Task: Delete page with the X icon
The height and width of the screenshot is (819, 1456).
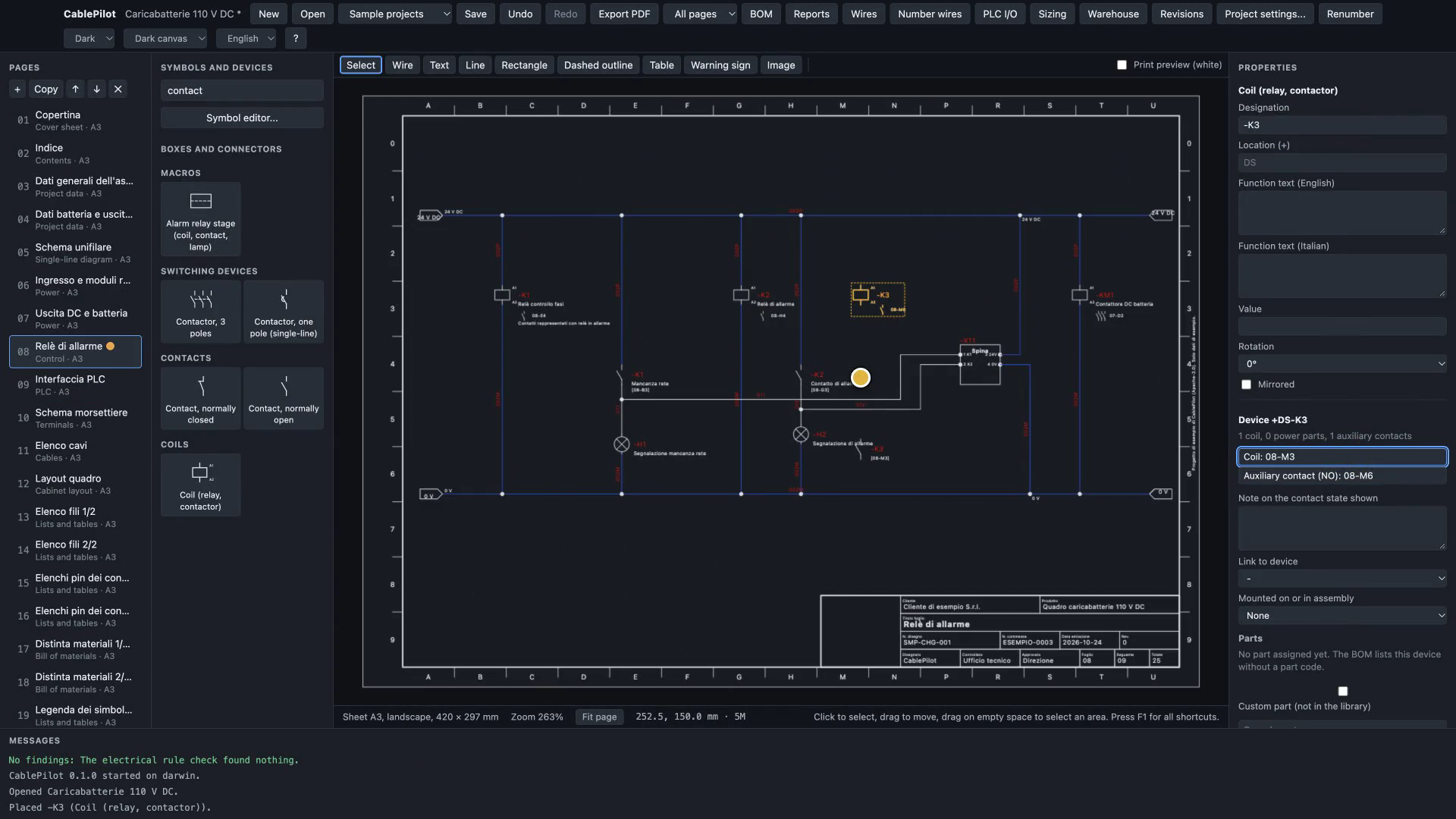Action: 118,89
